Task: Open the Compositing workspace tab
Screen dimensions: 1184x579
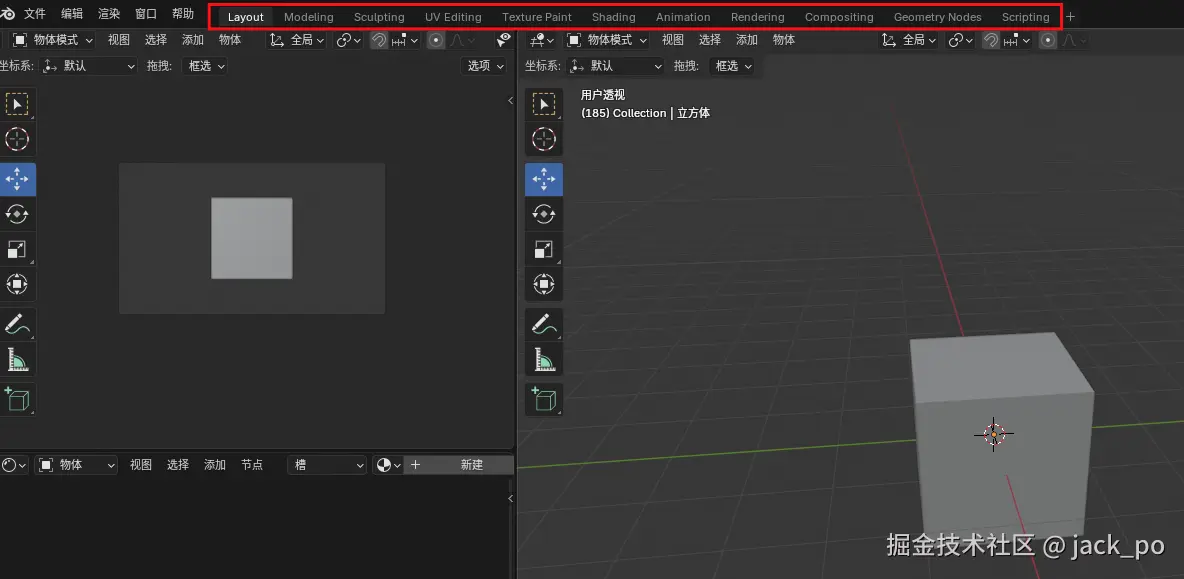Action: click(x=839, y=17)
